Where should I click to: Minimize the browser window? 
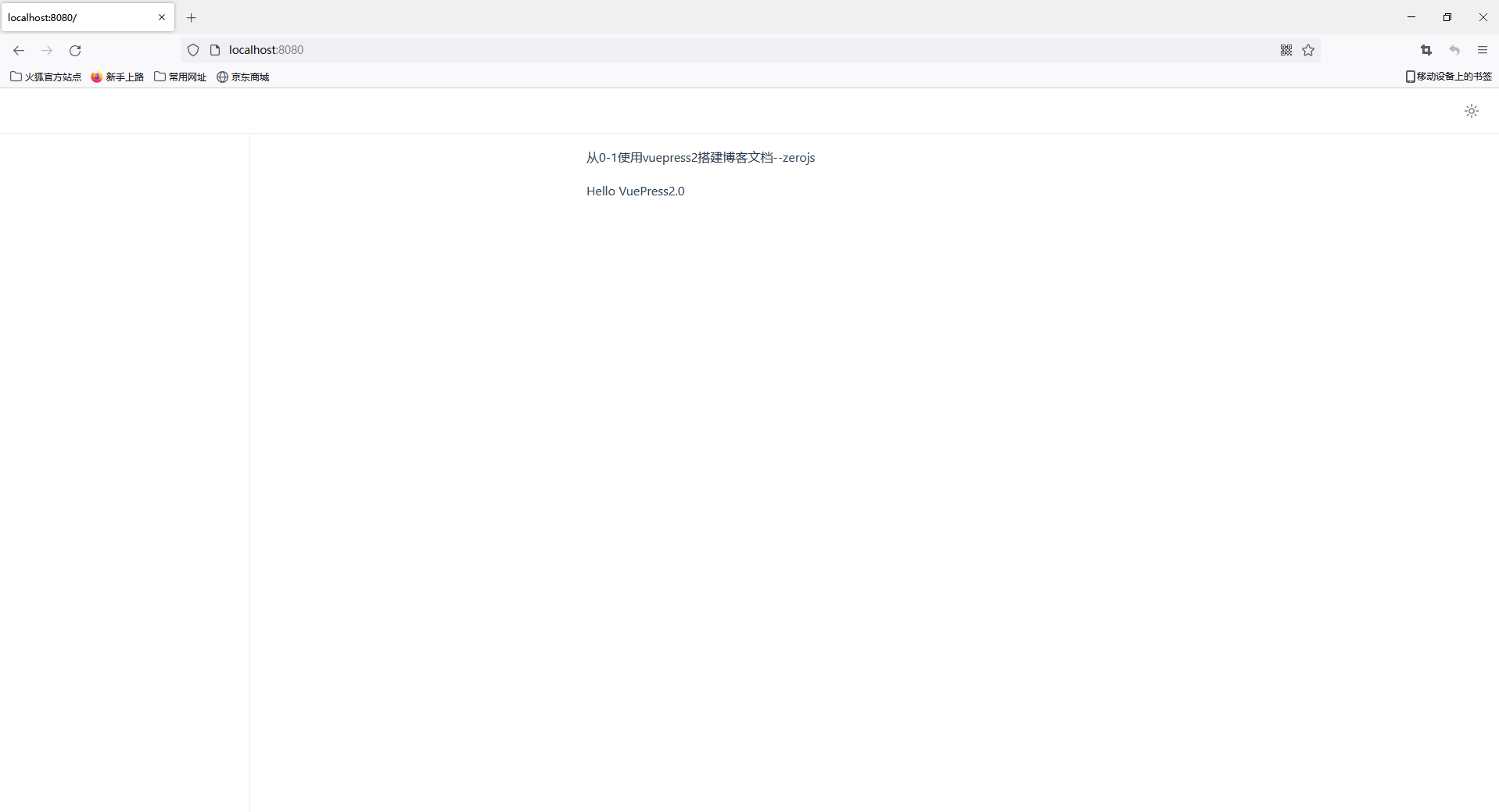1411,17
